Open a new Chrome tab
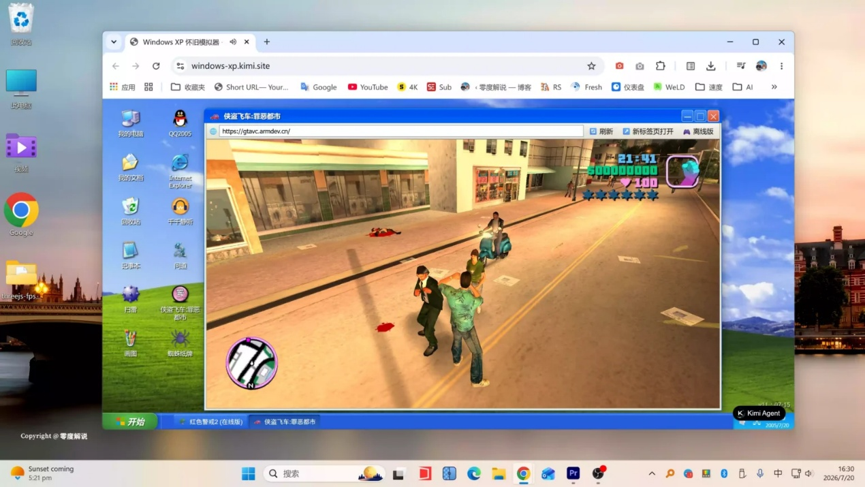 click(267, 42)
